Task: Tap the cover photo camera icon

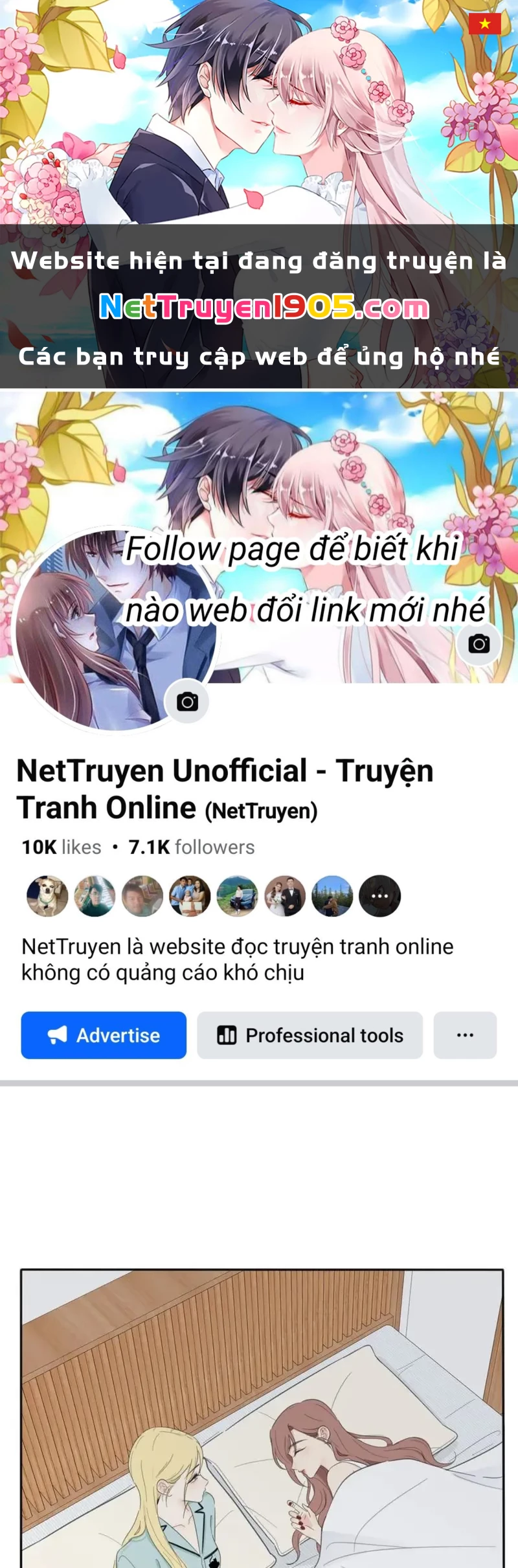Action: tap(479, 644)
